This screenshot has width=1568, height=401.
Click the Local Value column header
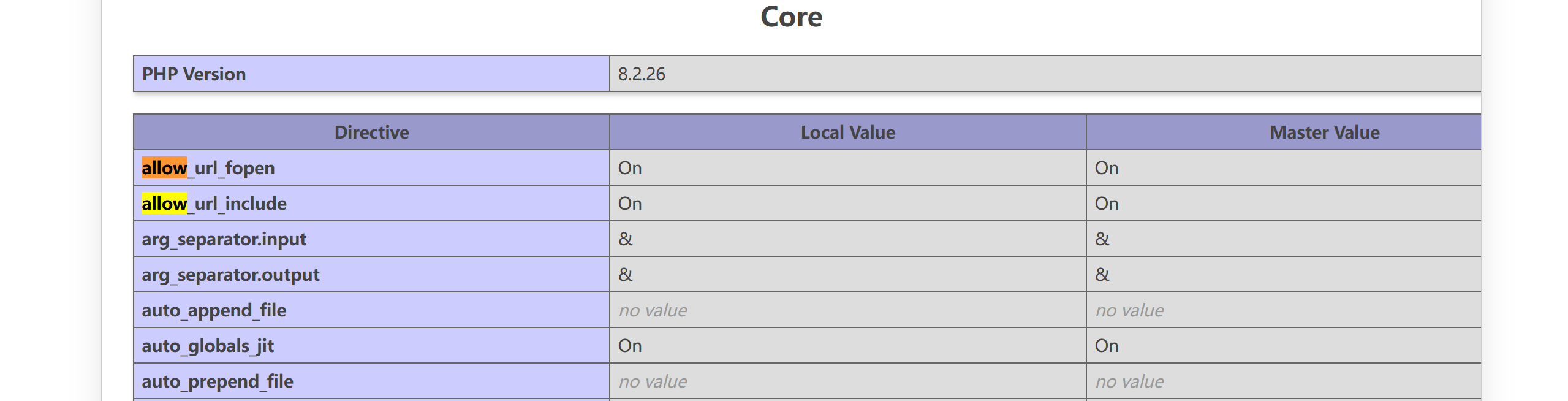coord(848,132)
